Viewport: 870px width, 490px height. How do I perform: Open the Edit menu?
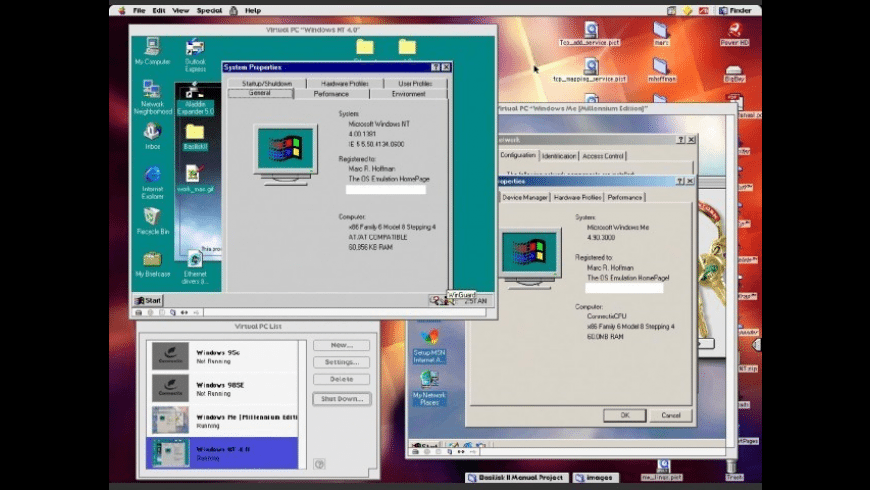click(159, 11)
